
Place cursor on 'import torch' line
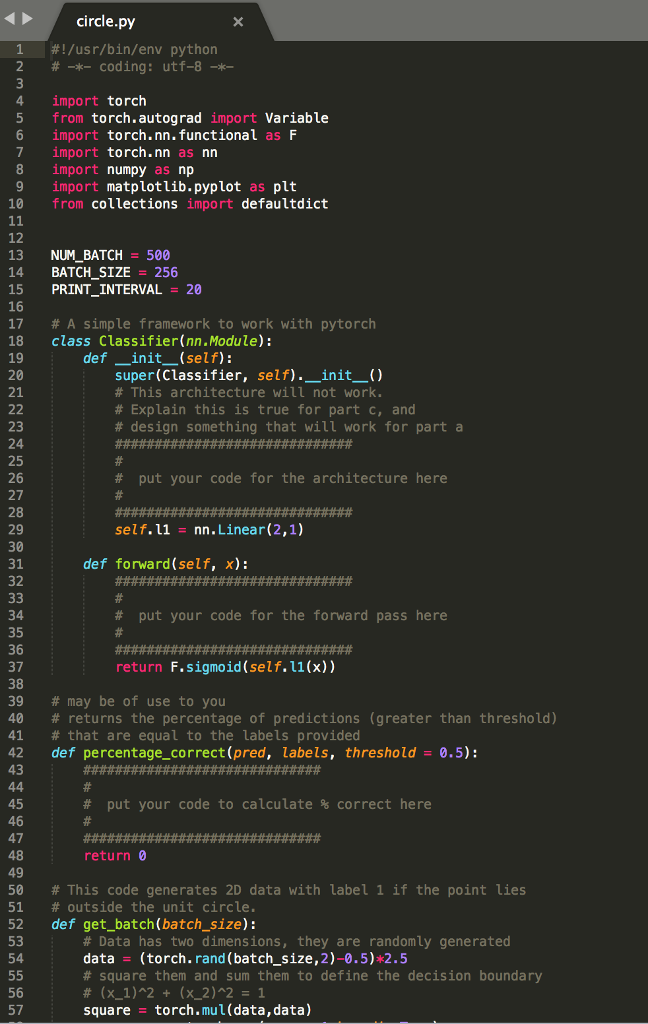pyautogui.click(x=99, y=101)
